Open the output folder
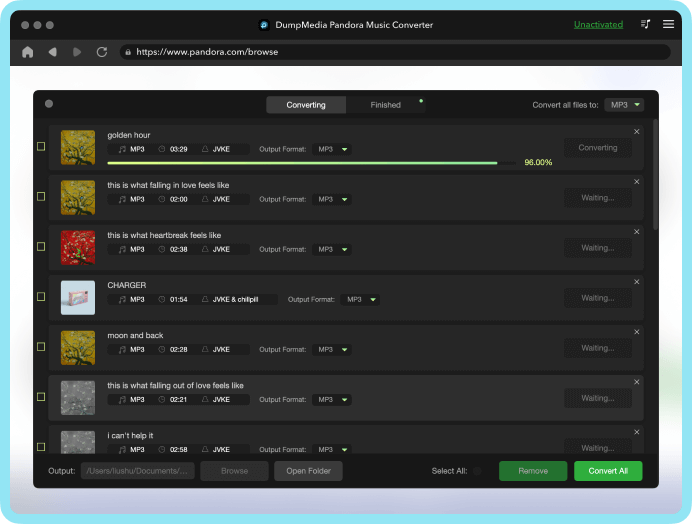Screen dimensions: 692x524 point(308,471)
